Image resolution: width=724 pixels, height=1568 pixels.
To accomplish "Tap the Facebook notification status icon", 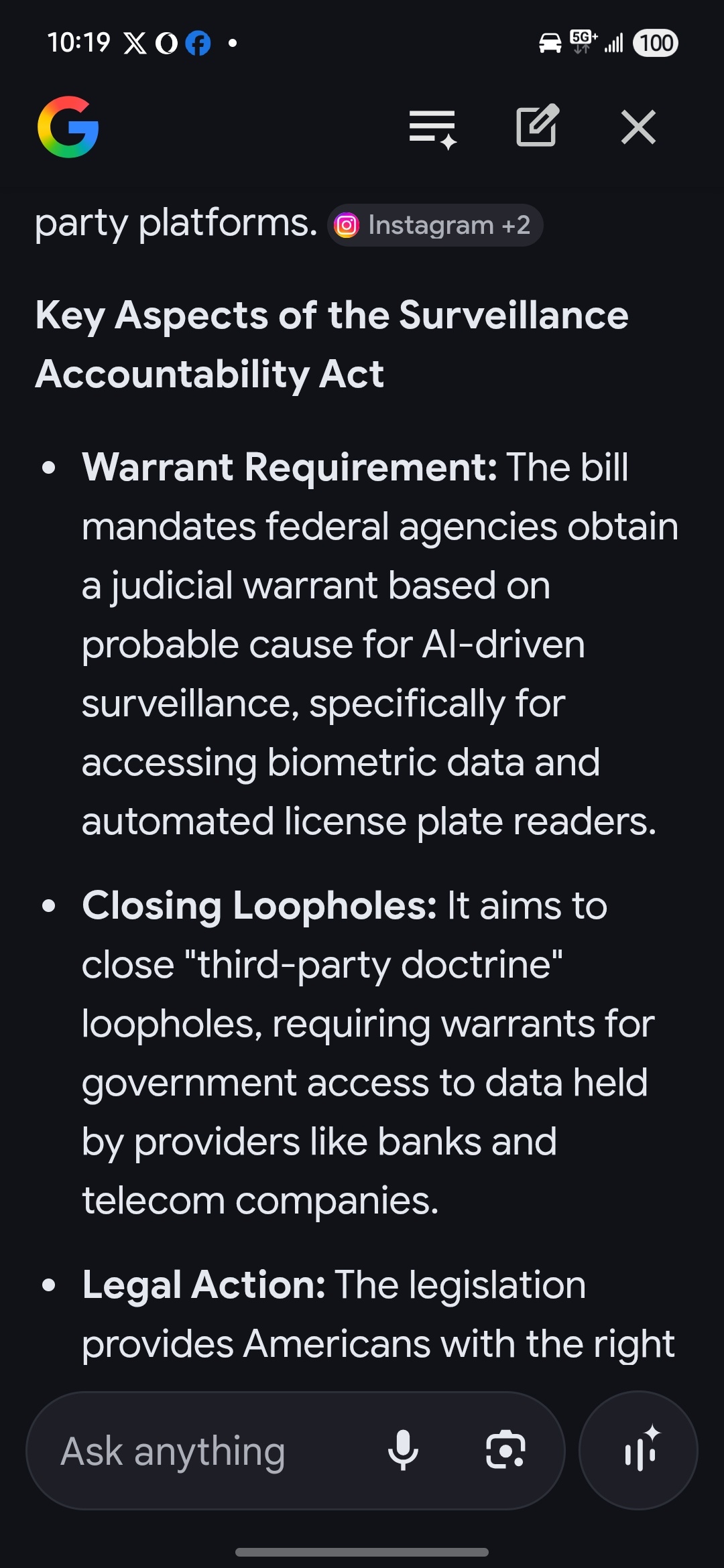I will (198, 44).
